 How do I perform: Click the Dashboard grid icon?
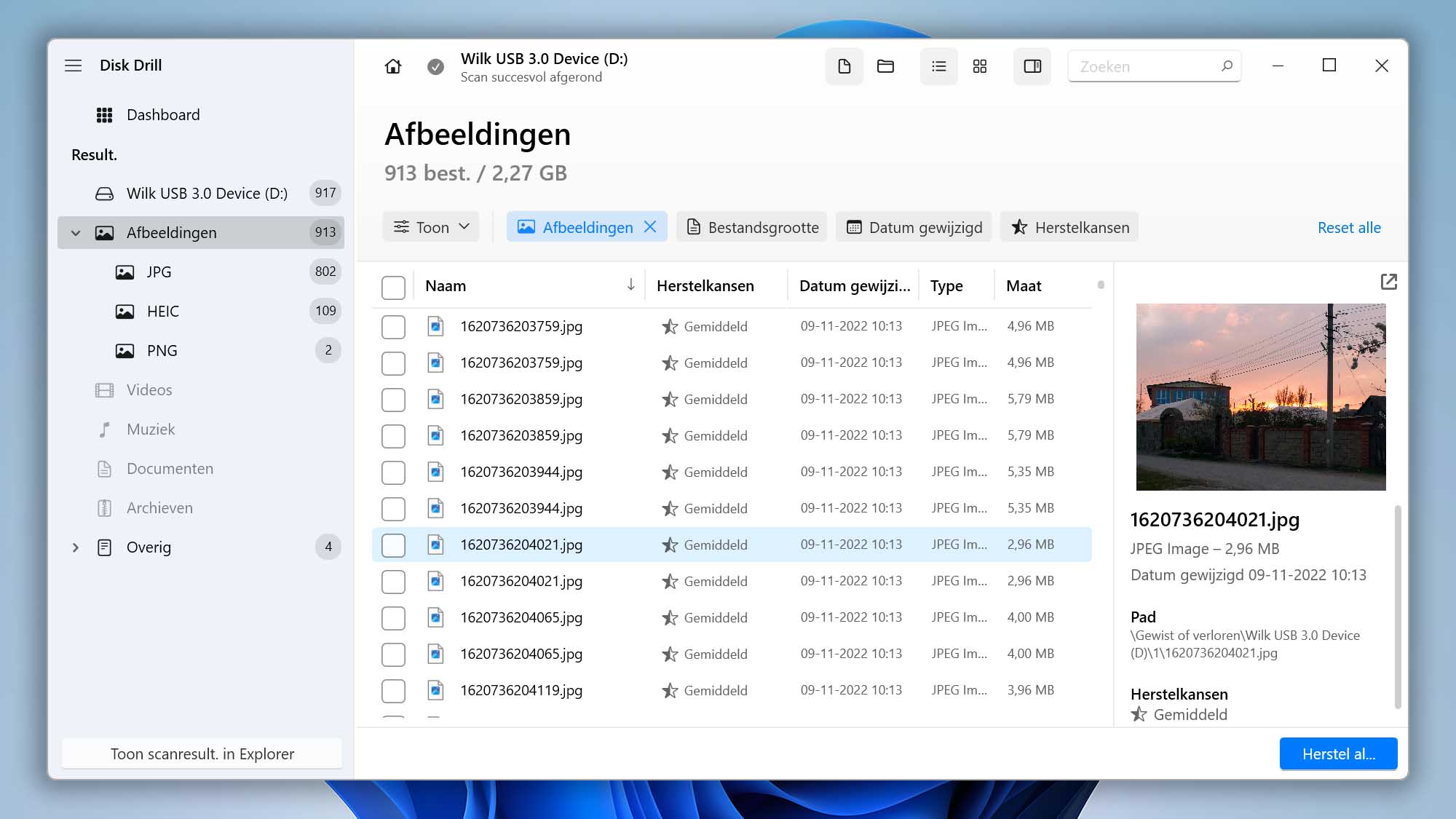[x=104, y=115]
